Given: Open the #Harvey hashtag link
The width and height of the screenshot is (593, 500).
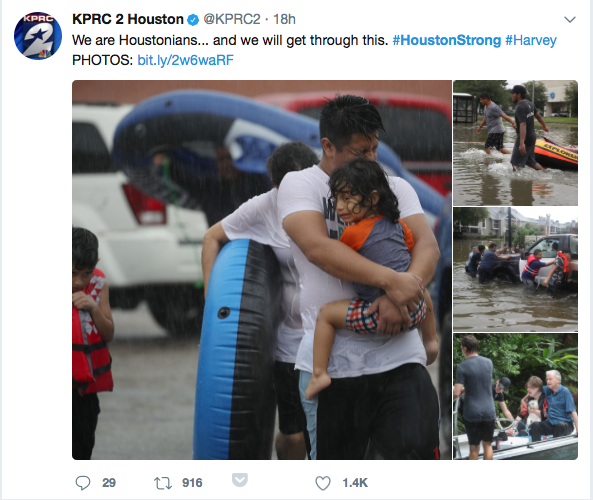Looking at the screenshot, I should click(531, 40).
